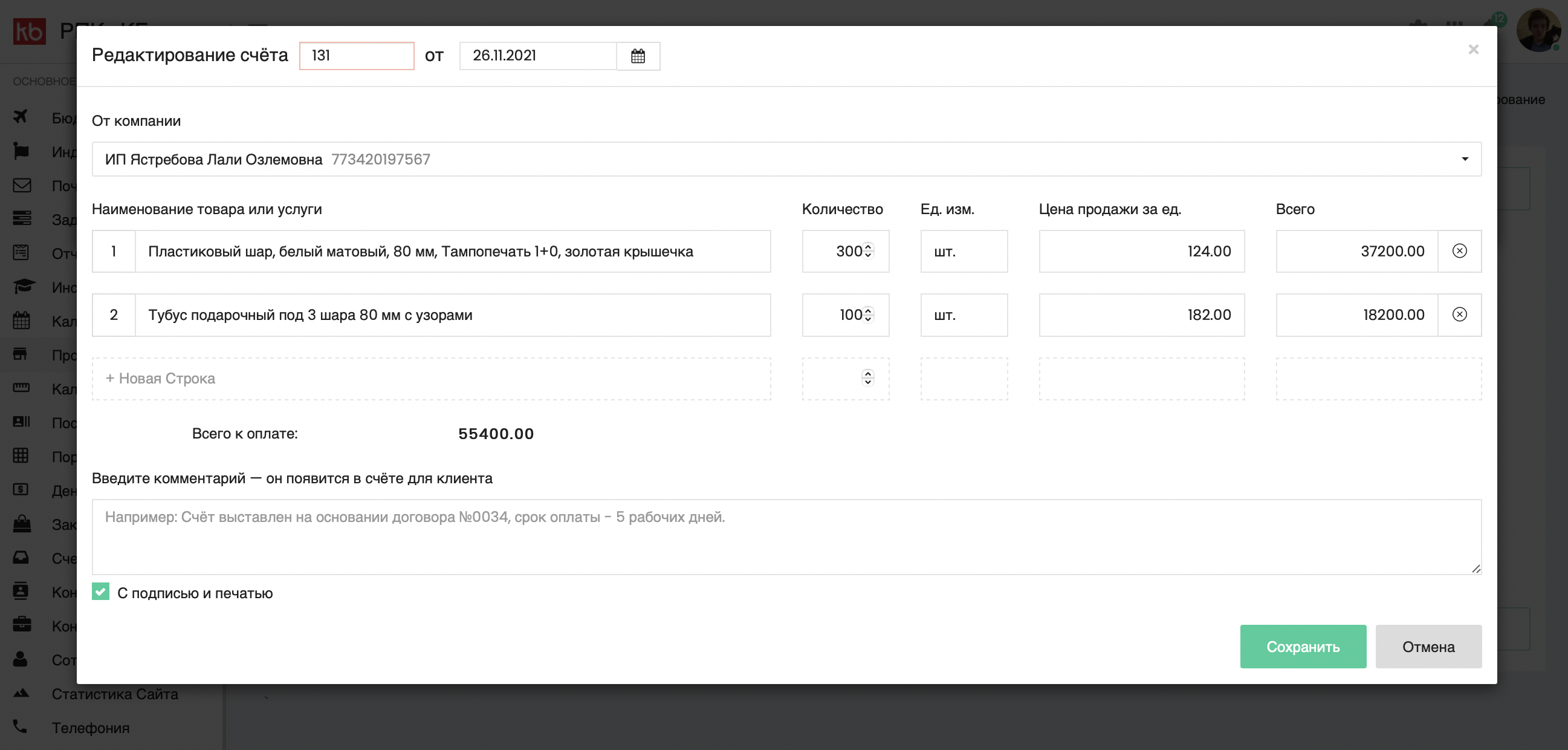Click the envelope mail icon in sidebar

22,184
